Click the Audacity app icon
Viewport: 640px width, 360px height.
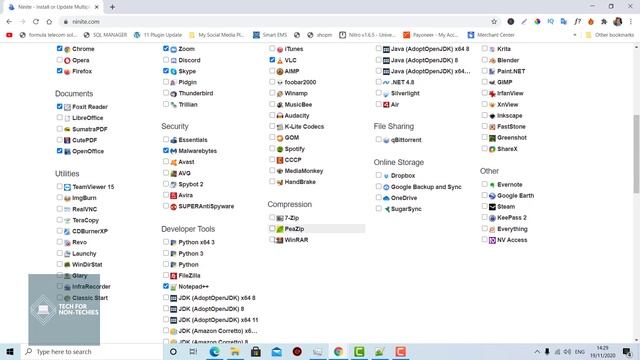[280, 116]
